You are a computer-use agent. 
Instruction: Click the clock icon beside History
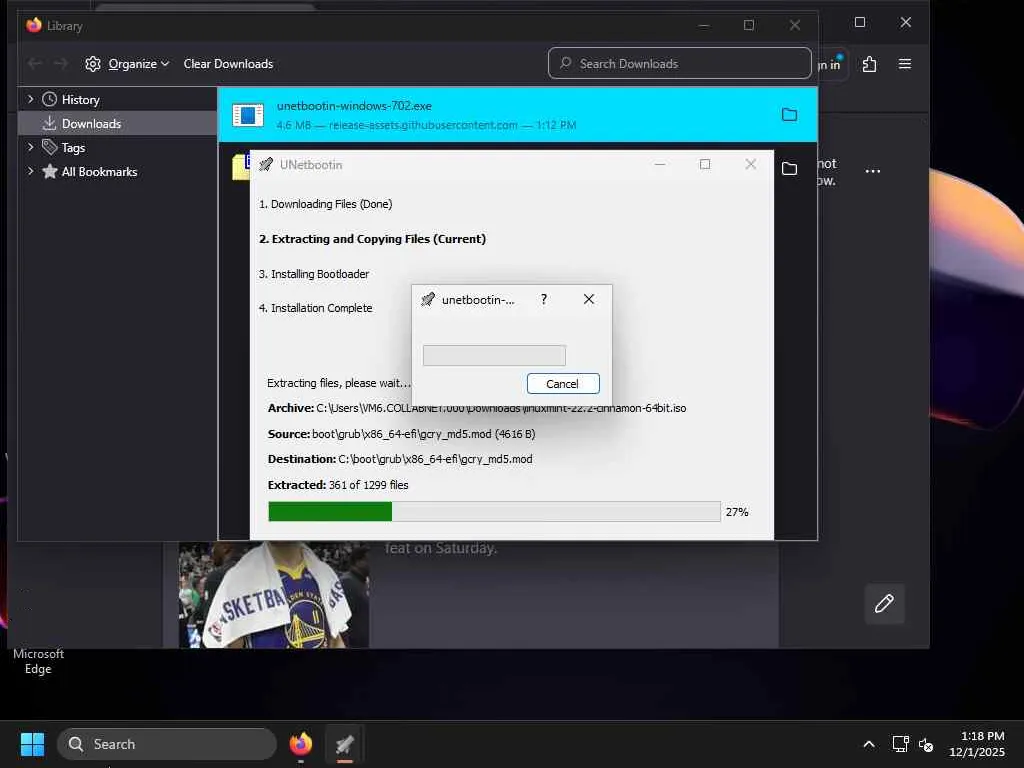(x=50, y=99)
